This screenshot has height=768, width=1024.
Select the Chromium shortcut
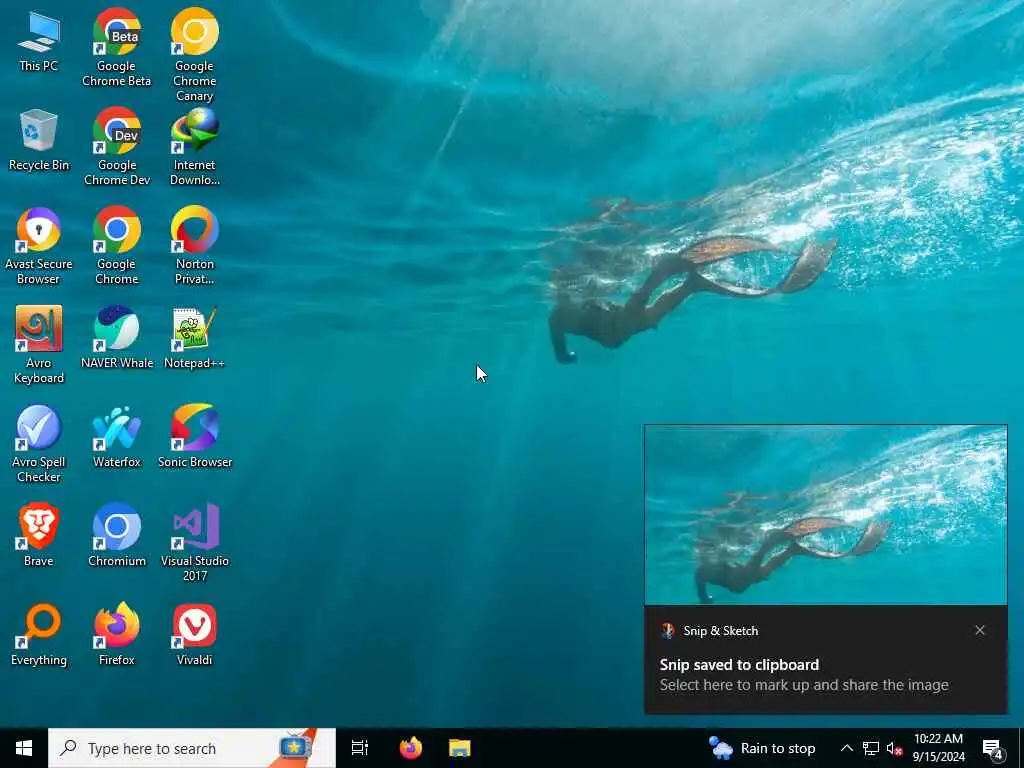[117, 536]
